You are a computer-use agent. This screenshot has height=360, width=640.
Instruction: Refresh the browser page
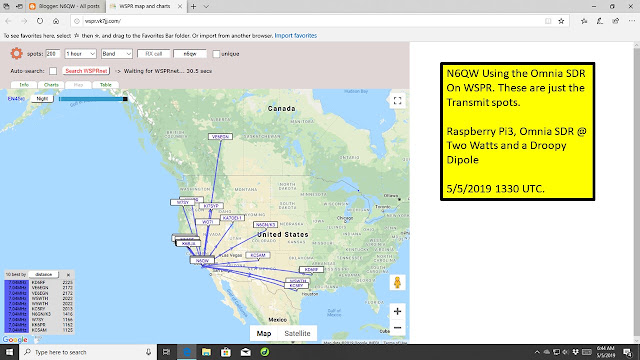[x=40, y=21]
